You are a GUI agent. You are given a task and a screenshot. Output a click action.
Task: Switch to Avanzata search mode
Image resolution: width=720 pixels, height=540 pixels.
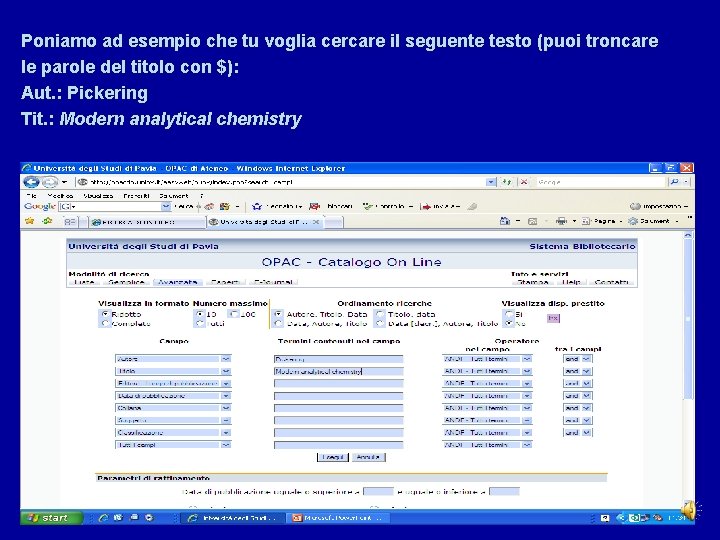pos(177,281)
